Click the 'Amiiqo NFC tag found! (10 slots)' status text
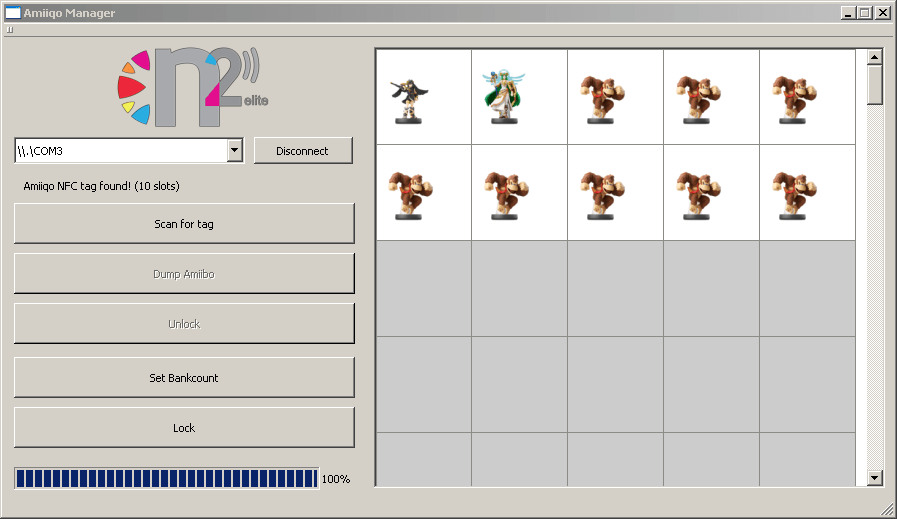 (x=101, y=186)
